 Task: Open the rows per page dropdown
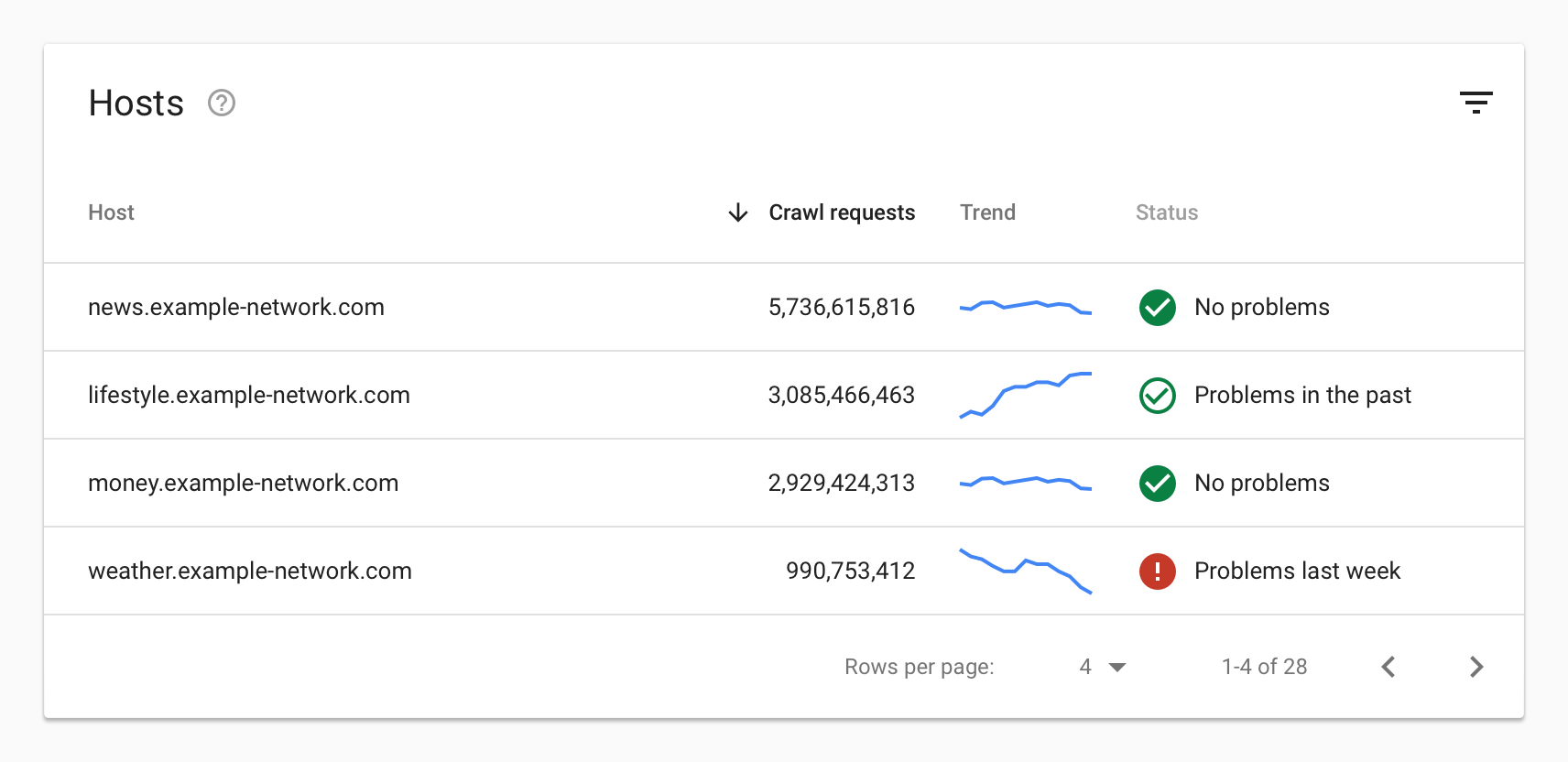pos(1102,667)
